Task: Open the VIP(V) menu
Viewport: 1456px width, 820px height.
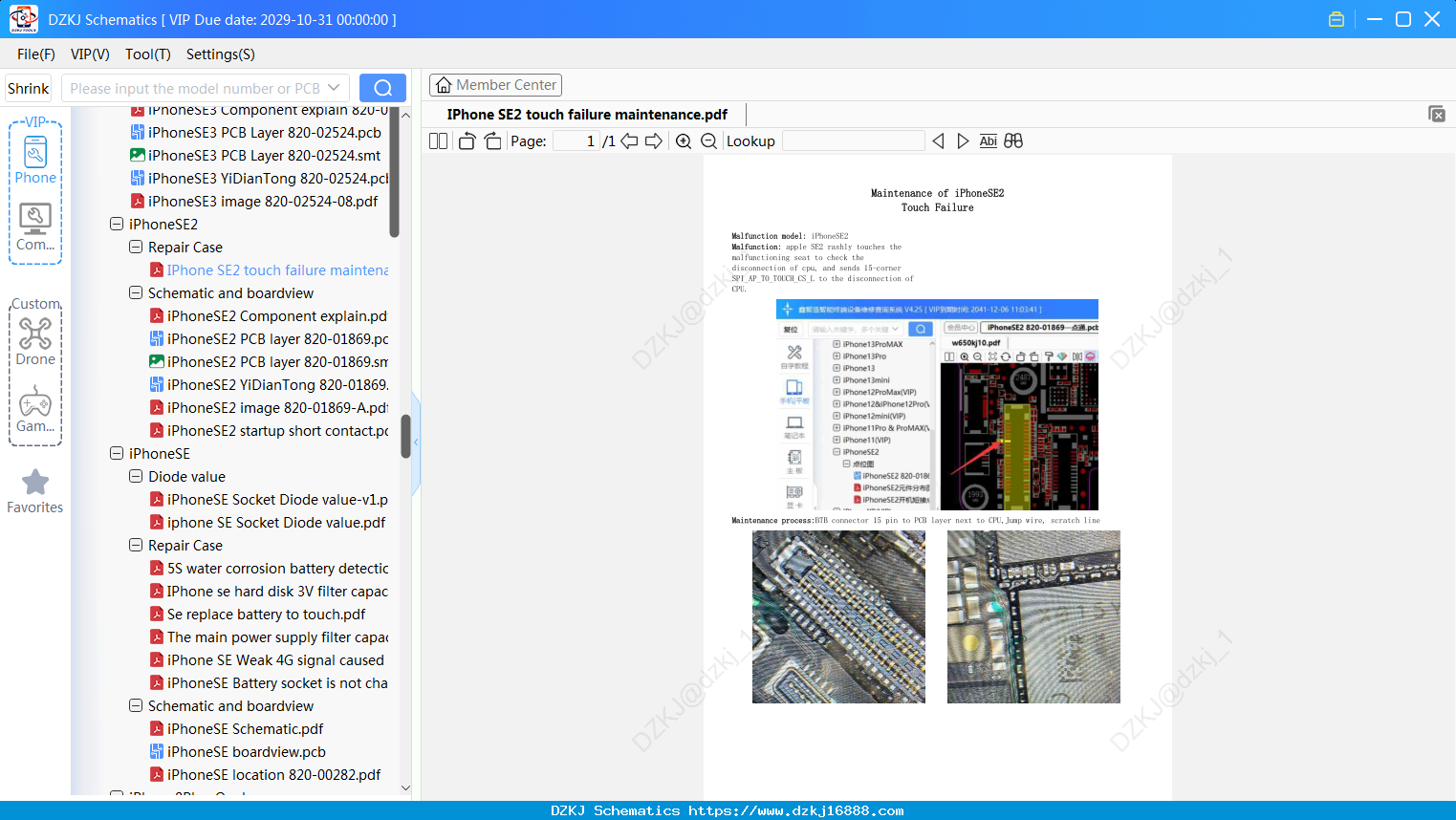Action: [x=90, y=54]
